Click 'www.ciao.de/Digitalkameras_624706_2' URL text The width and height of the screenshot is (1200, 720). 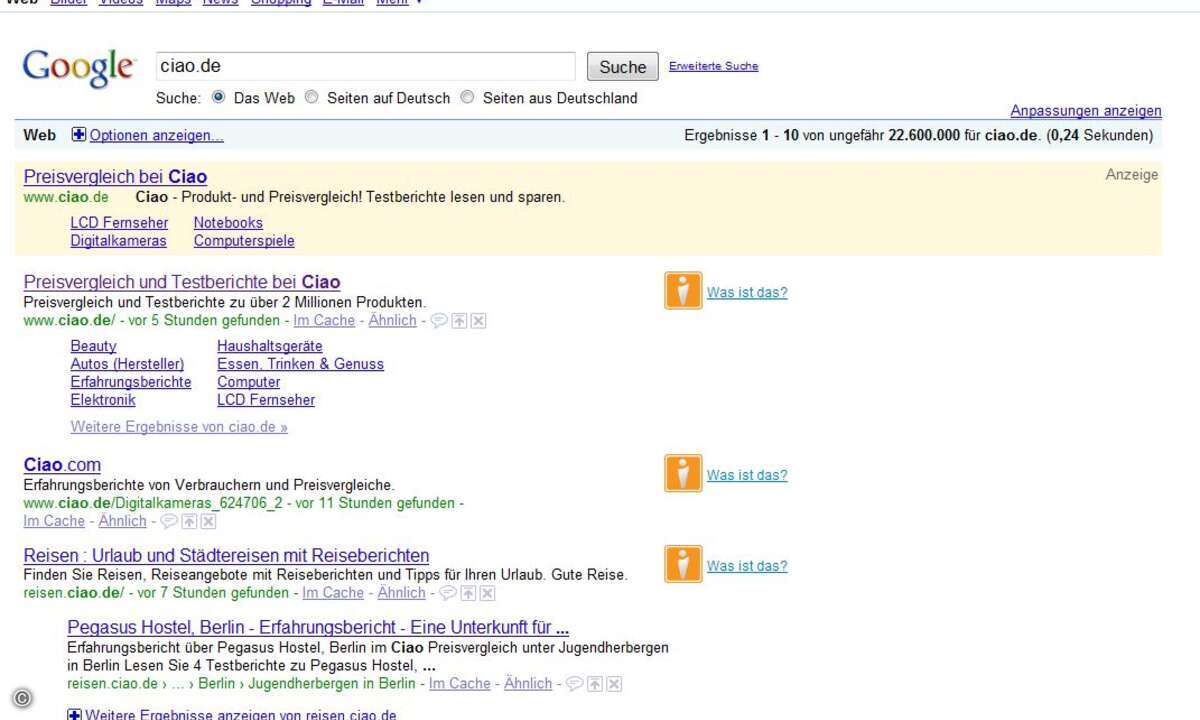coord(153,503)
